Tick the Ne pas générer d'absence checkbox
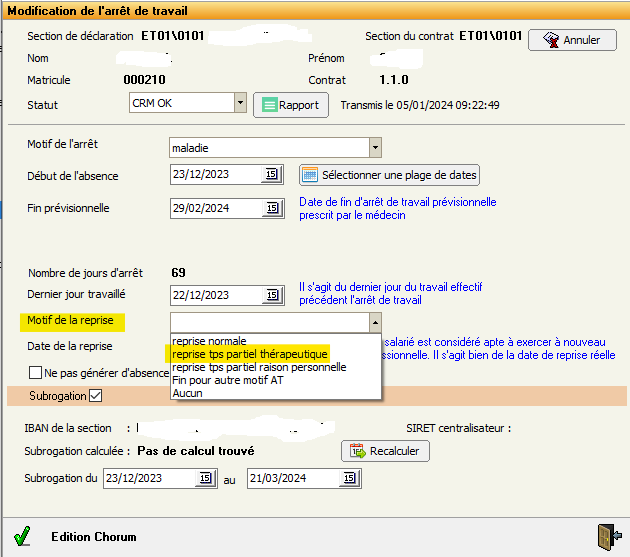 point(35,374)
